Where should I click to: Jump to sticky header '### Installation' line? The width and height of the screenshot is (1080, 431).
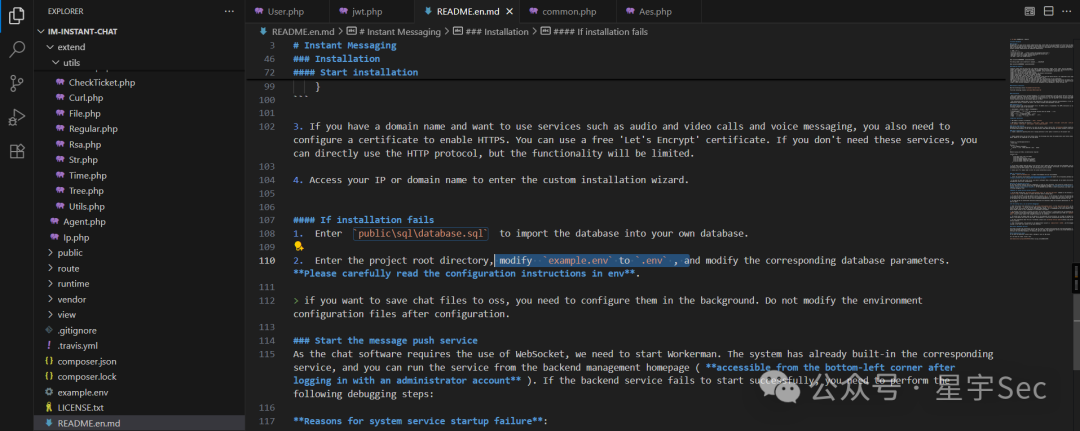(336, 59)
